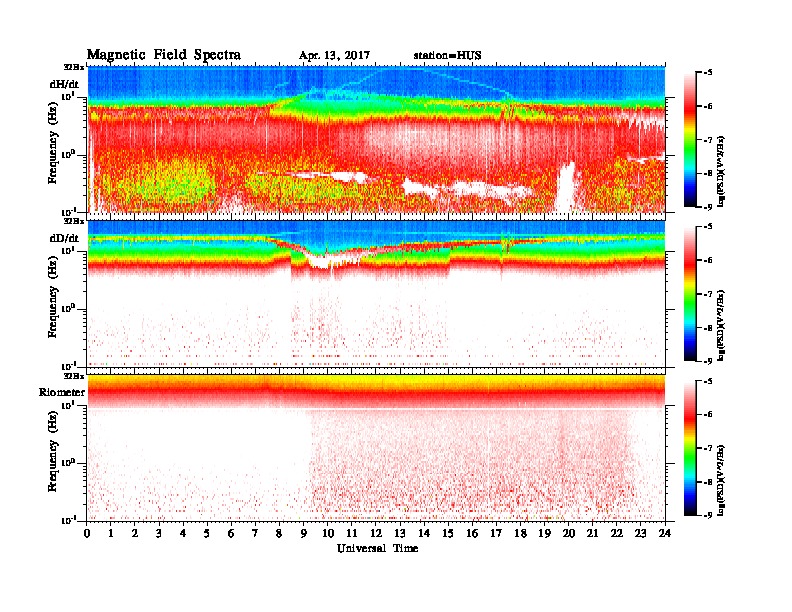The width and height of the screenshot is (792, 612).
Task: Click the "Magnetic Field Spectra" title
Action: coord(164,55)
